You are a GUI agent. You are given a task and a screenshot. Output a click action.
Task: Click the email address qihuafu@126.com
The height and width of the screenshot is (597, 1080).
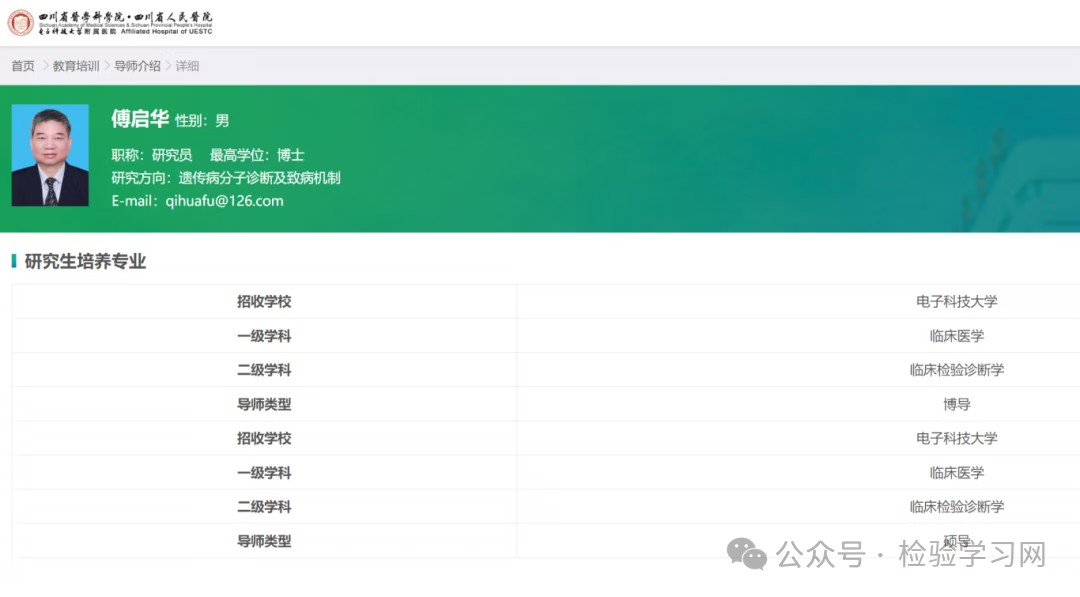coord(224,201)
